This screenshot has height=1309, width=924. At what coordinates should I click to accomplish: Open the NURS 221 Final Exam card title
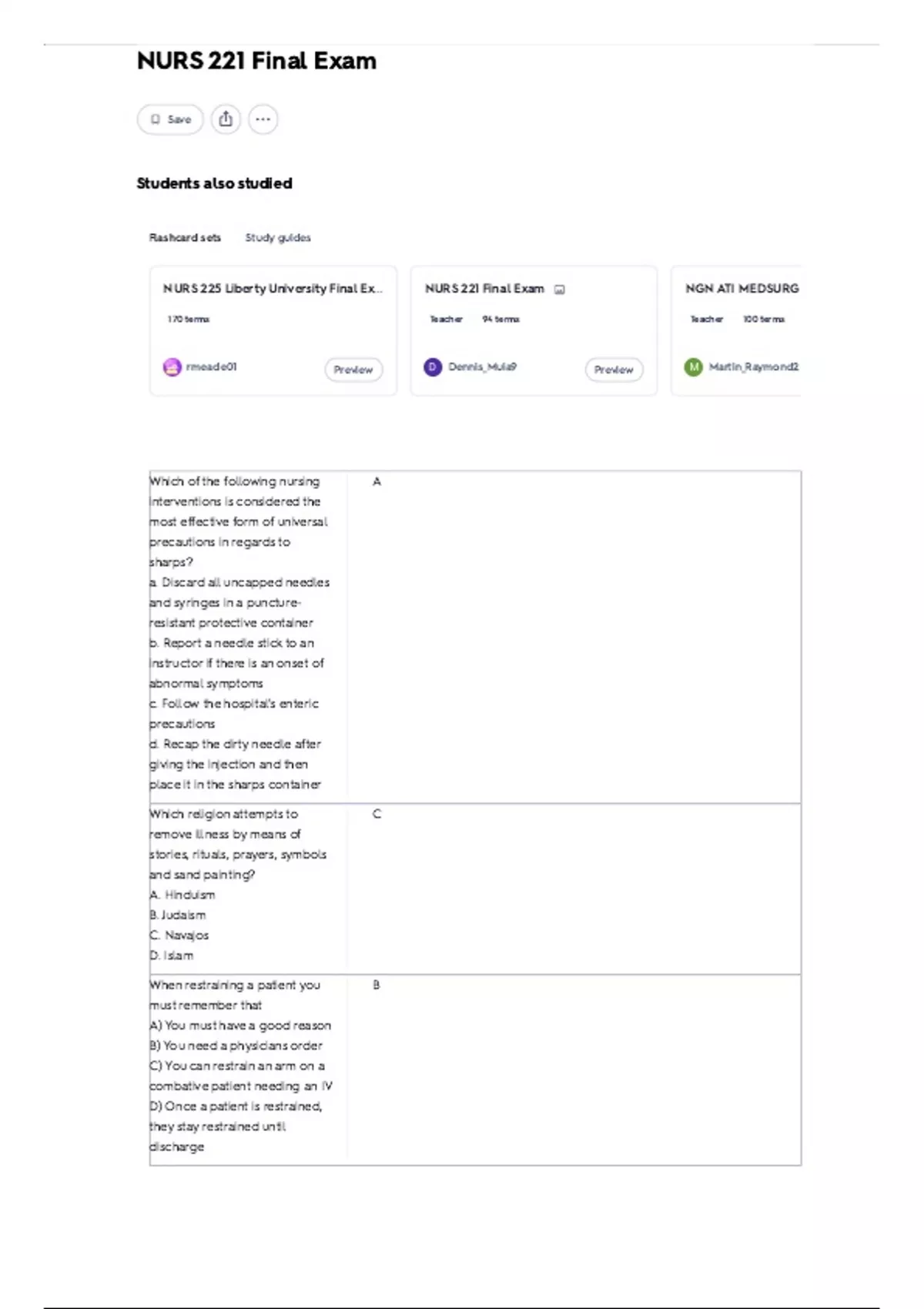pos(484,289)
